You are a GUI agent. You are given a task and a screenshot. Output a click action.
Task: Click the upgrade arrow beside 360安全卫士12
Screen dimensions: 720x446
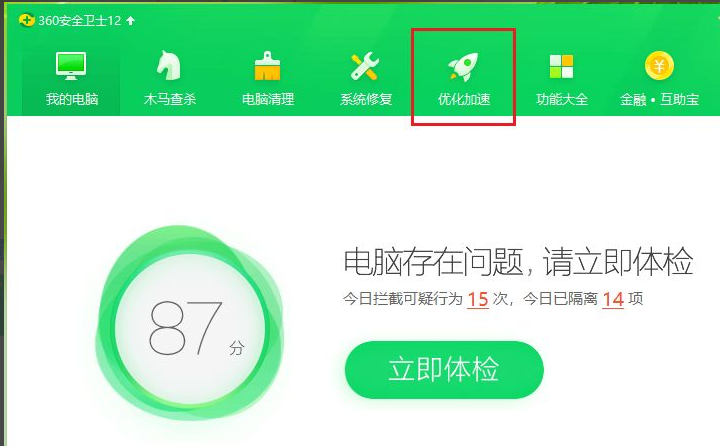(x=130, y=20)
